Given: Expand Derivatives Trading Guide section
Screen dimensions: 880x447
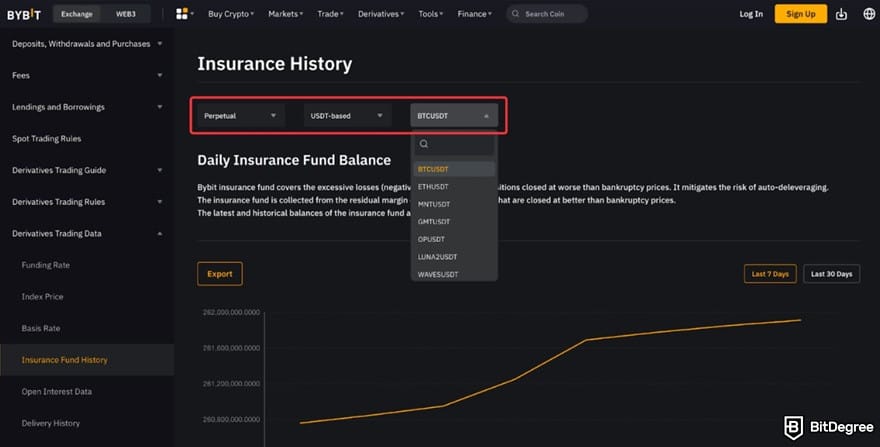Looking at the screenshot, I should tap(87, 170).
